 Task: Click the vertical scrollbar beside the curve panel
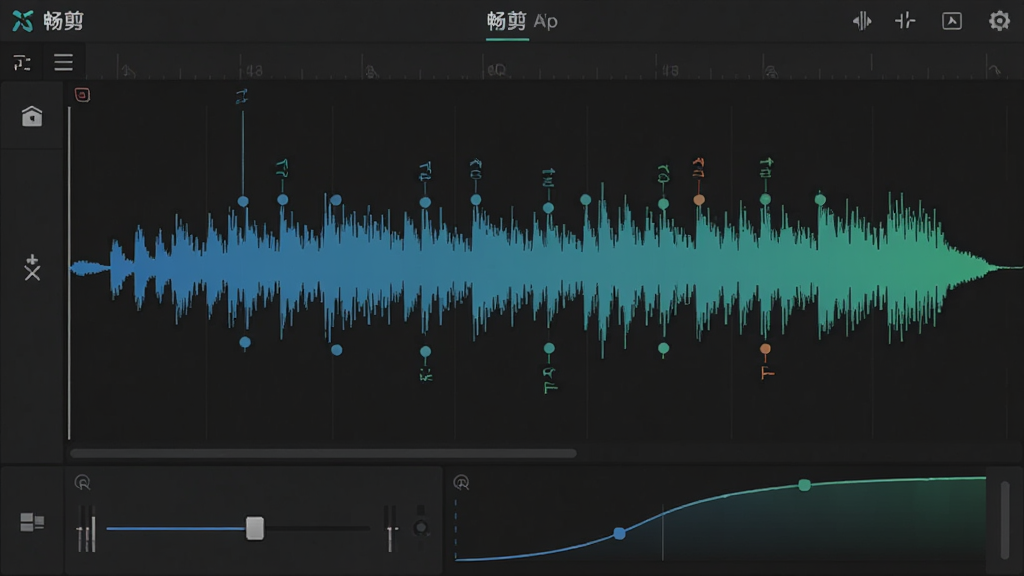pos(1005,520)
